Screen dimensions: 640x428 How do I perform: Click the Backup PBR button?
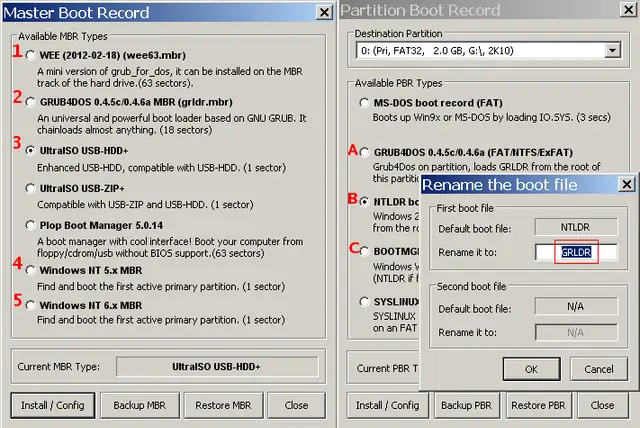coord(467,406)
